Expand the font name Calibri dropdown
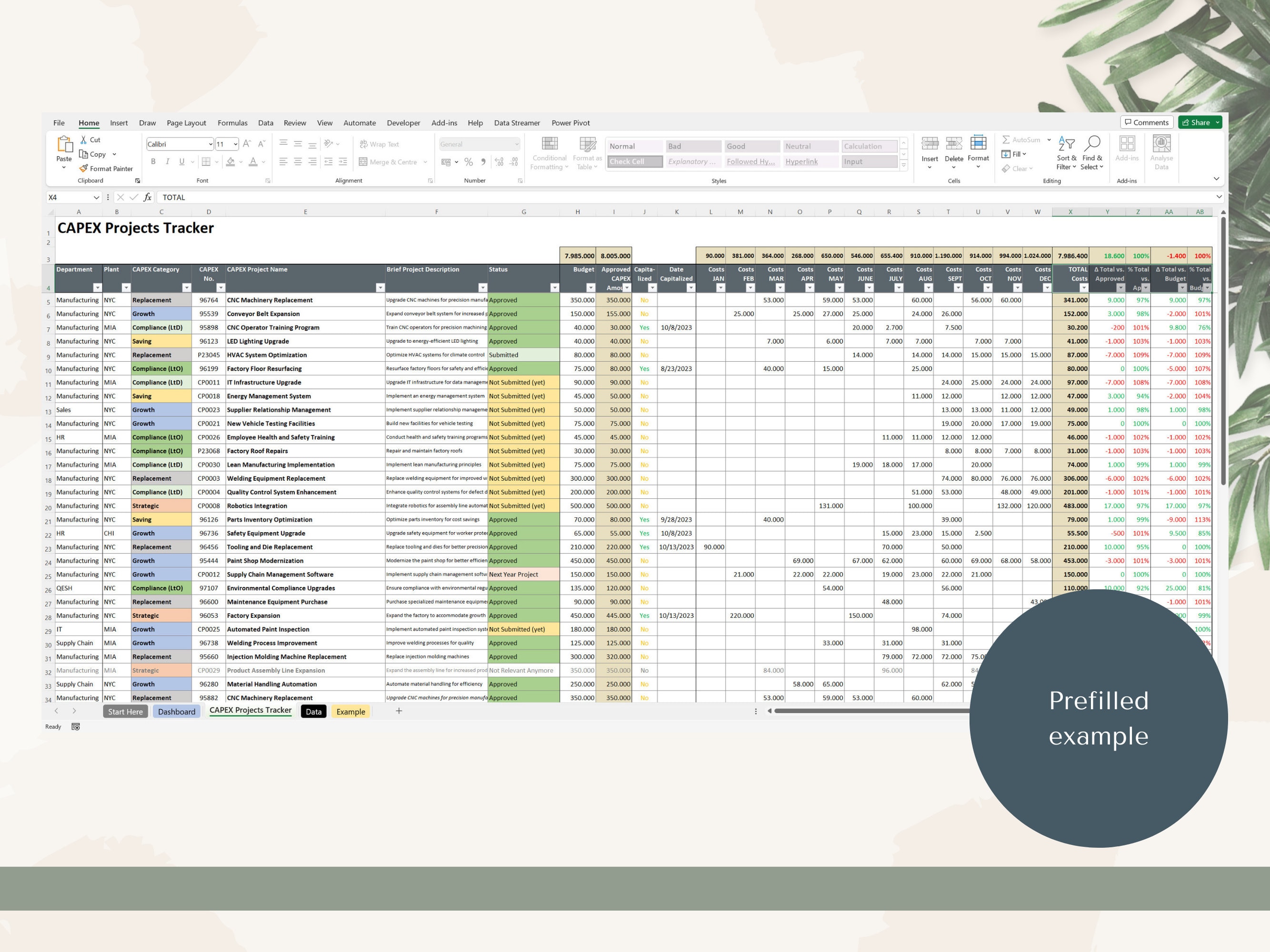This screenshot has height=952, width=1270. pos(210,144)
